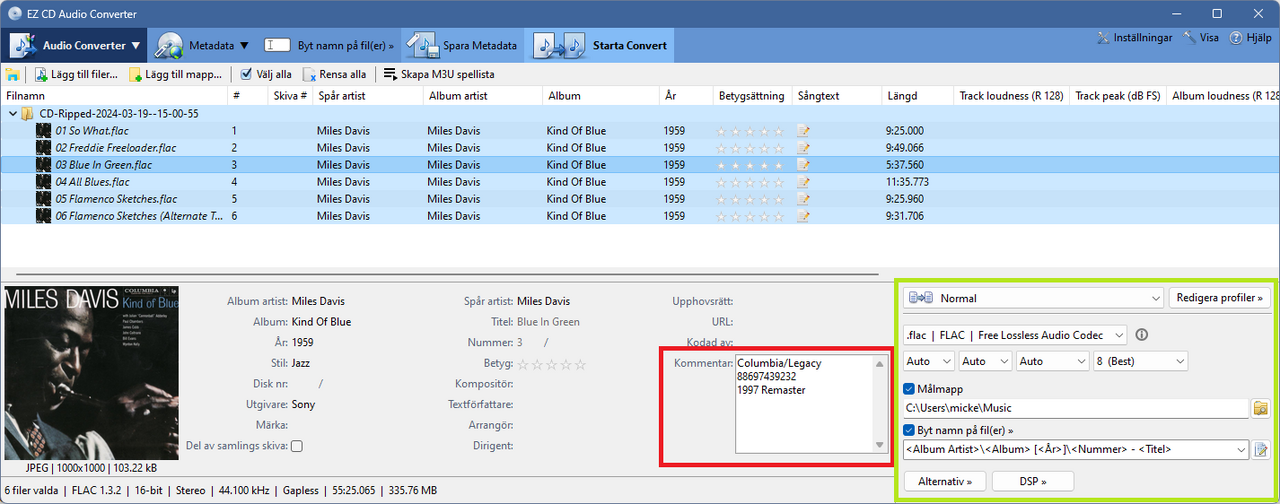Open the <Album Artist>\<Album> naming pattern dropdown

point(1076,449)
